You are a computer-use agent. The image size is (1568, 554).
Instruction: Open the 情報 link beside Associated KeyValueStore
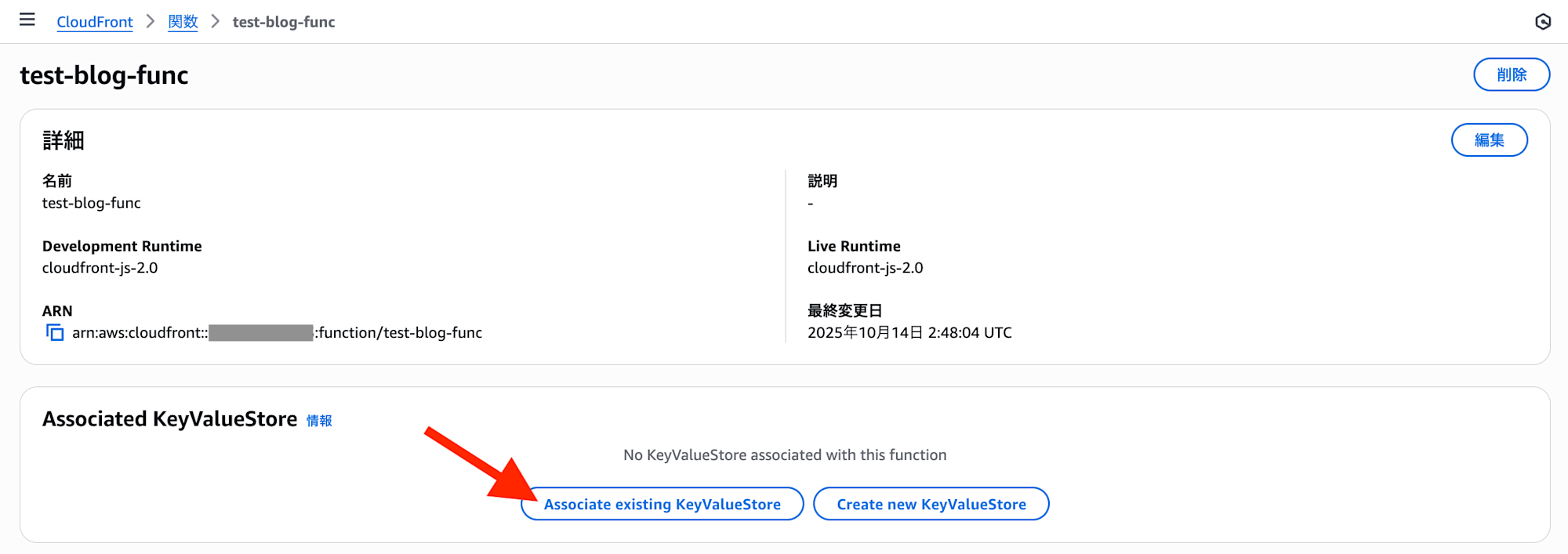click(x=319, y=421)
